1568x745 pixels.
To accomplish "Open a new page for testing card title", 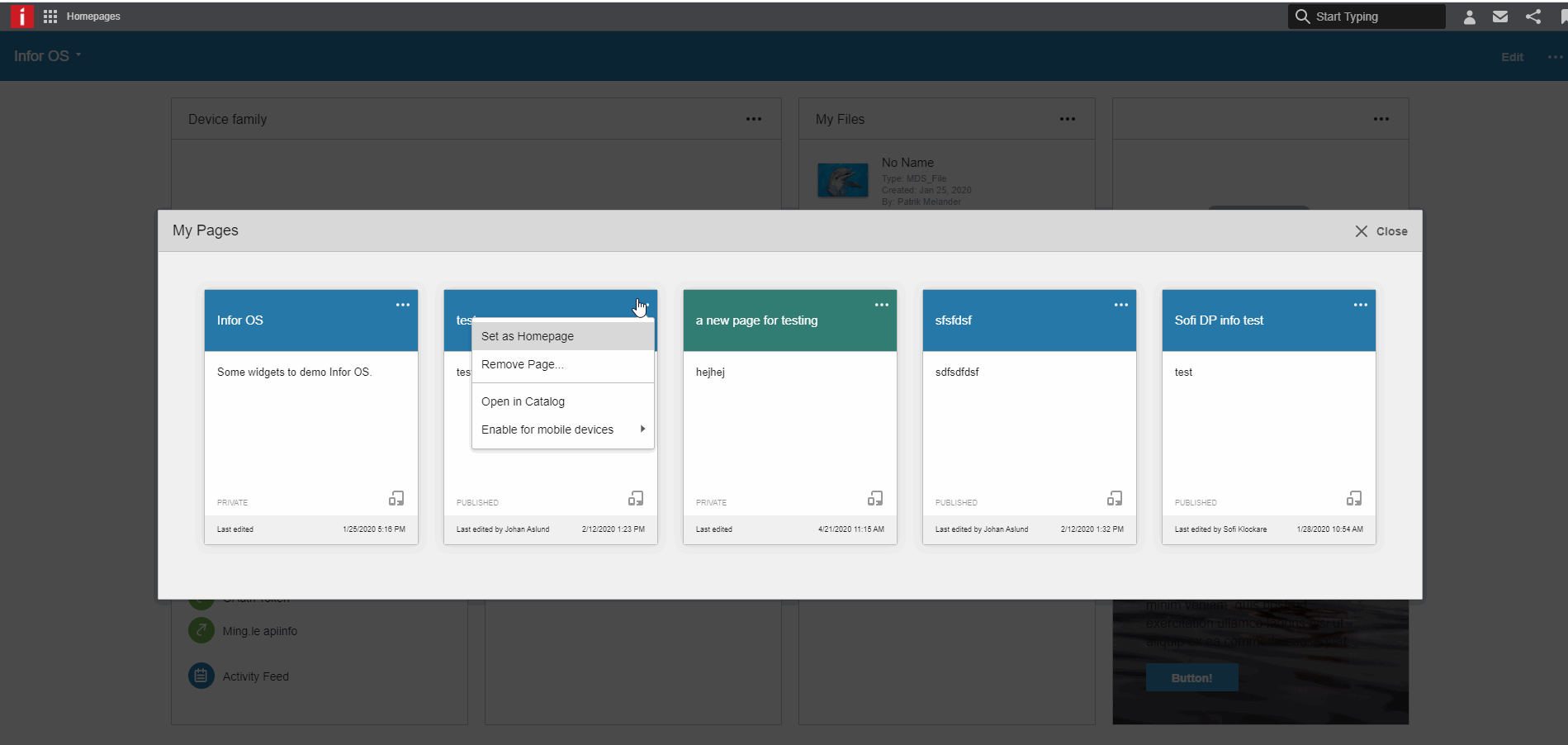I will click(x=757, y=320).
